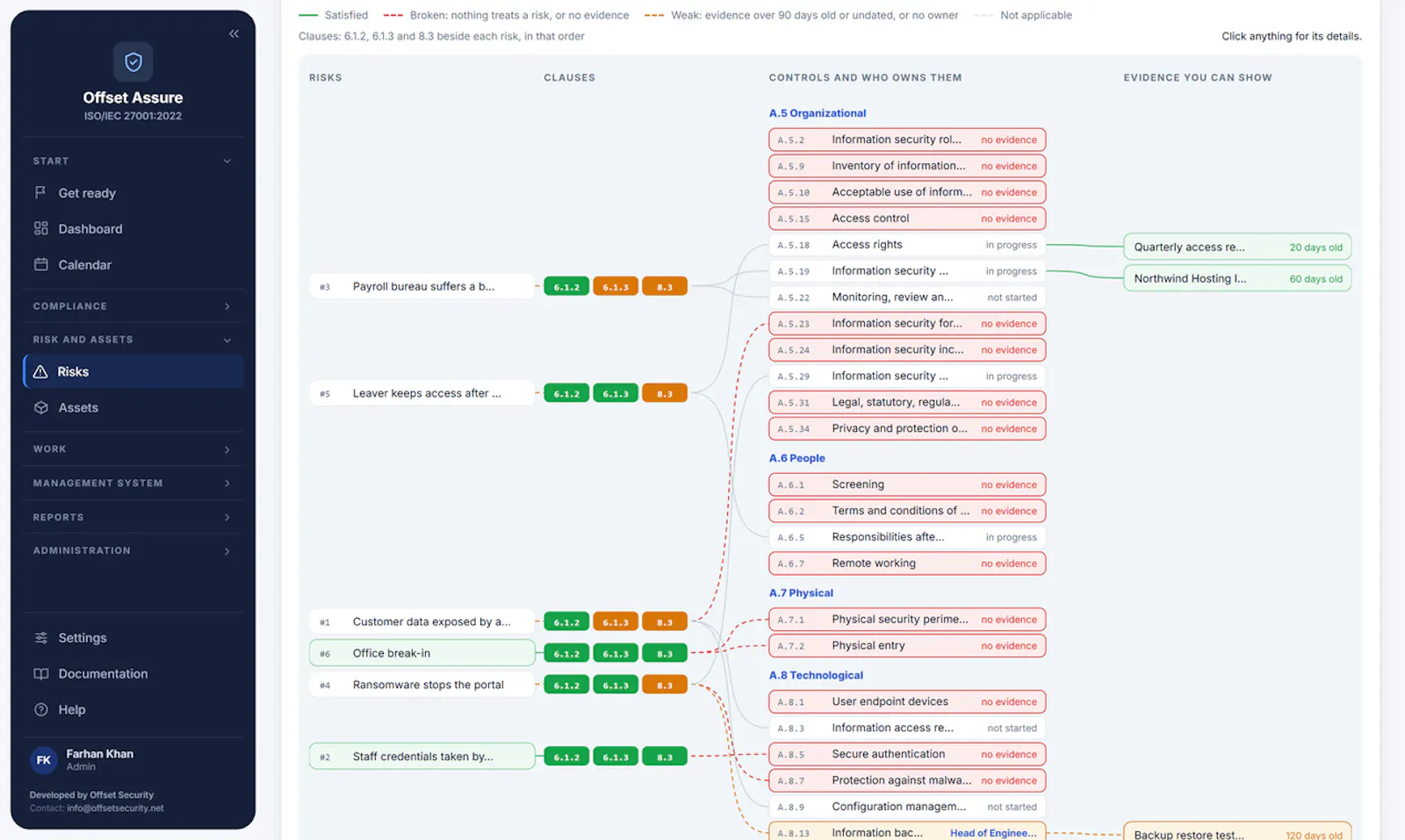The width and height of the screenshot is (1405, 840).
Task: Open risk 'Leaver keeps access after ...'
Action: pyautogui.click(x=421, y=393)
